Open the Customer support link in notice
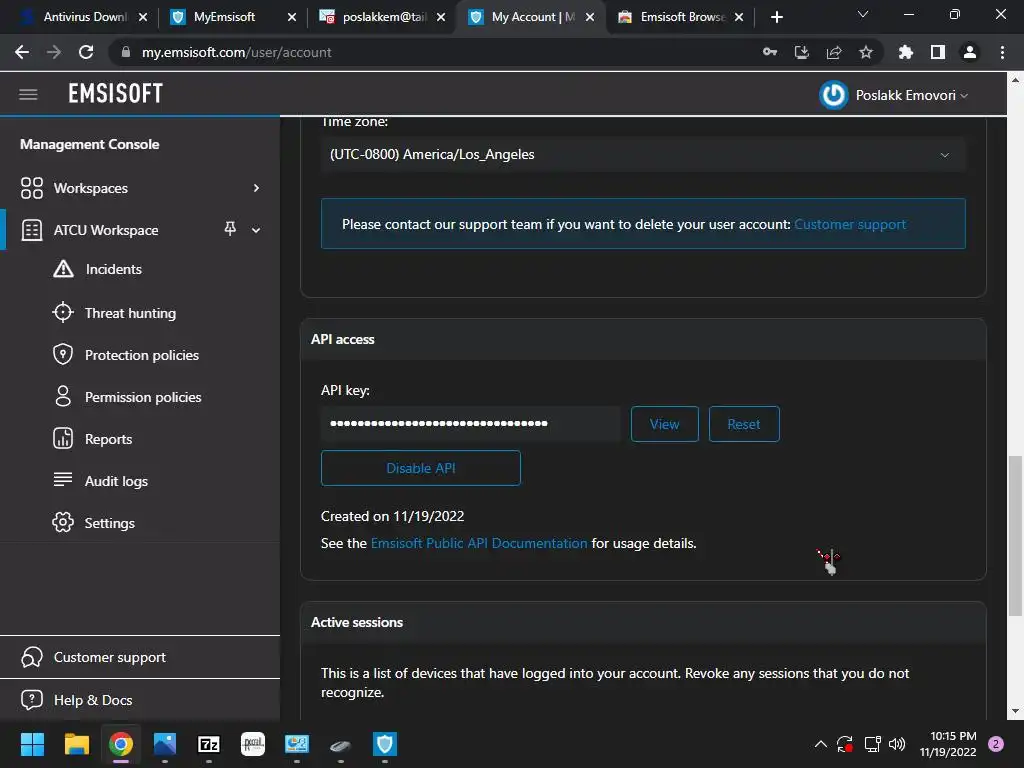This screenshot has width=1024, height=768. coord(850,224)
